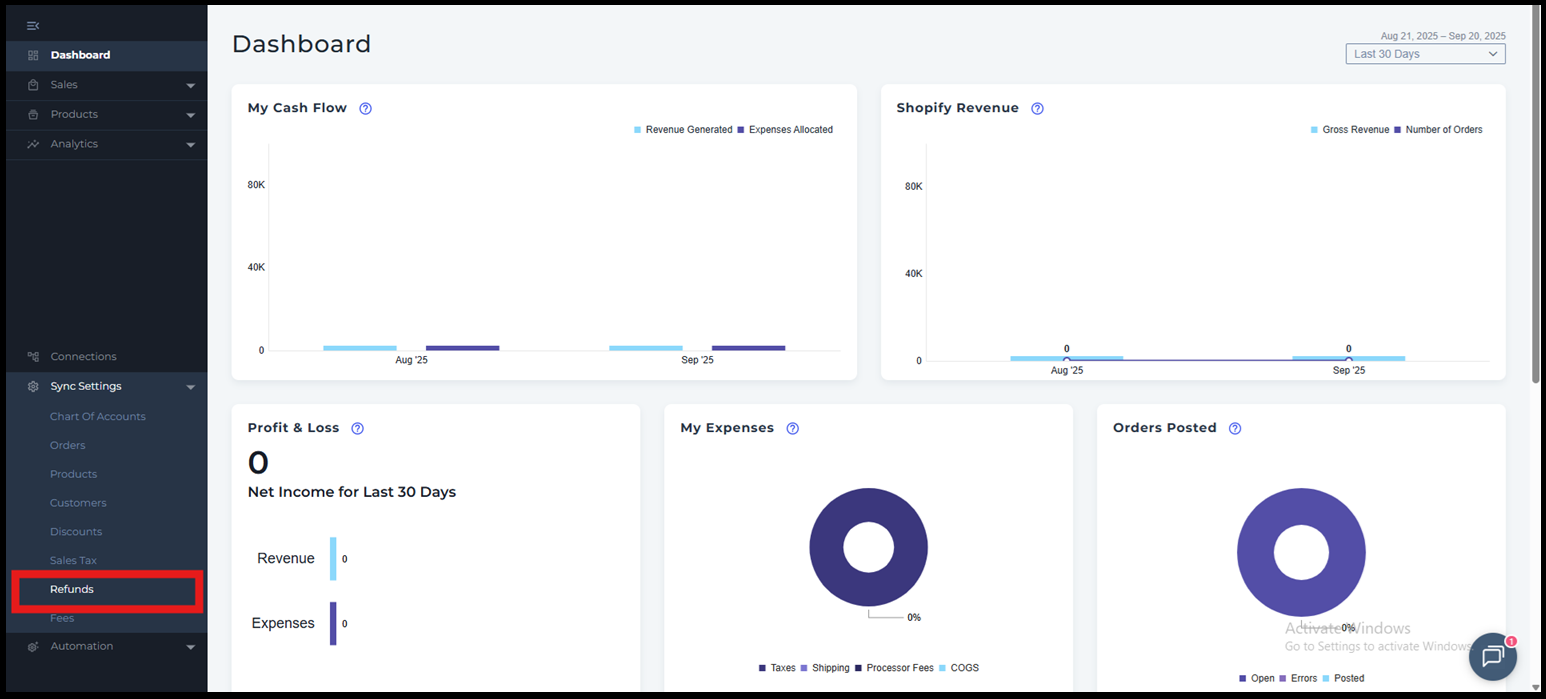The width and height of the screenshot is (1546, 699).
Task: Click the Connections icon in the sidebar
Action: click(33, 357)
